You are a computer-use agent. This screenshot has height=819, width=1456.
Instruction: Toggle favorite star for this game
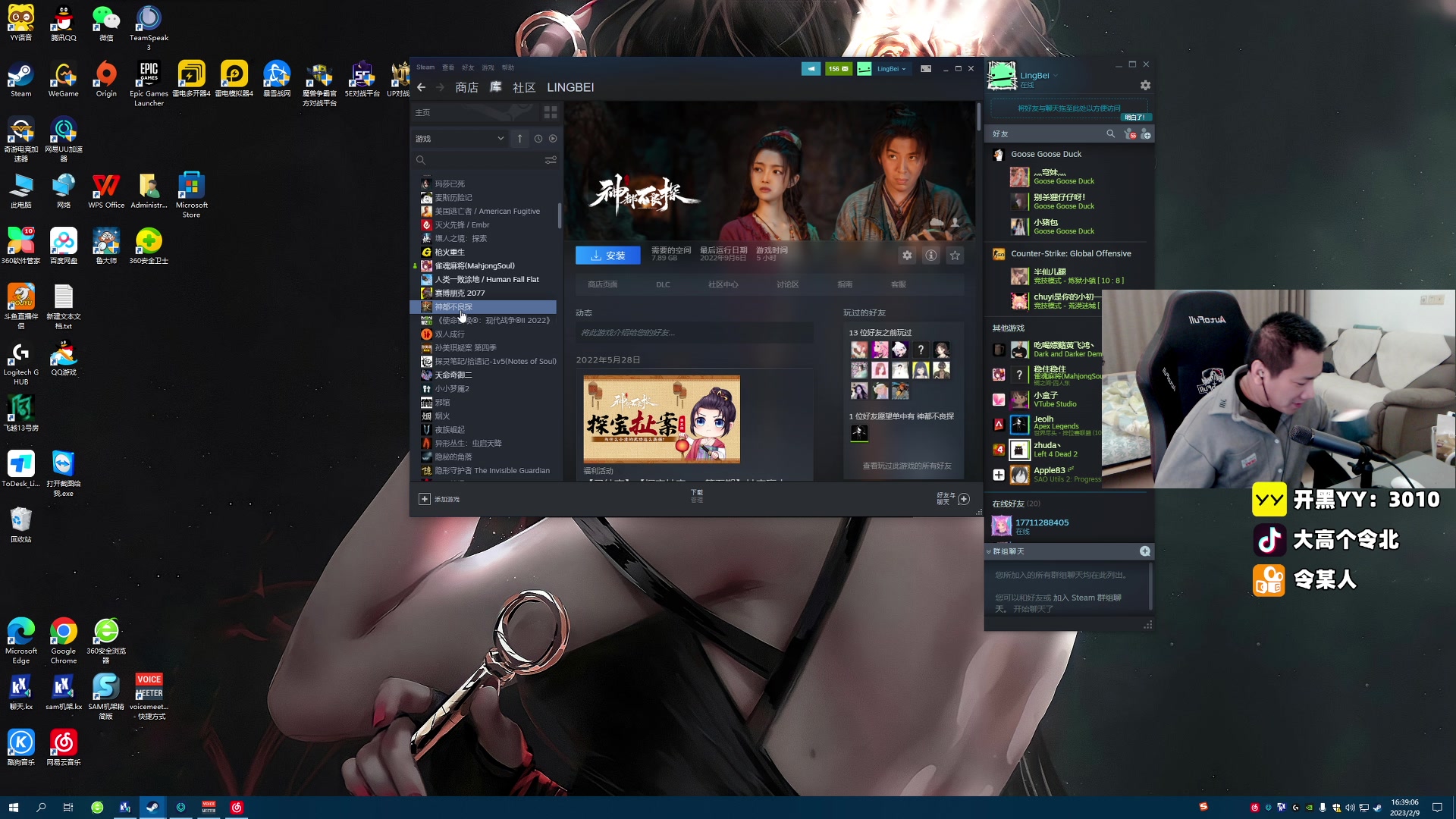955,256
